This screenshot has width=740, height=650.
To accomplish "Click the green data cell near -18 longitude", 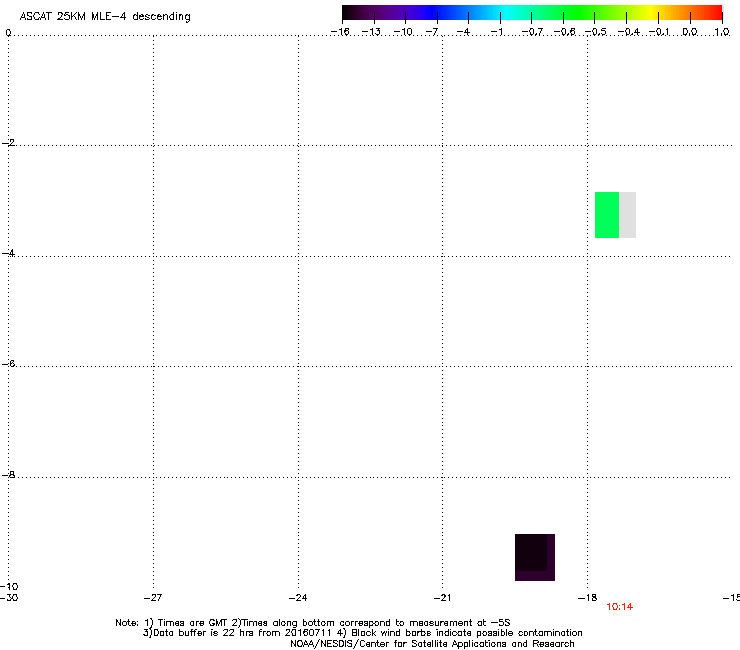I will tap(607, 215).
